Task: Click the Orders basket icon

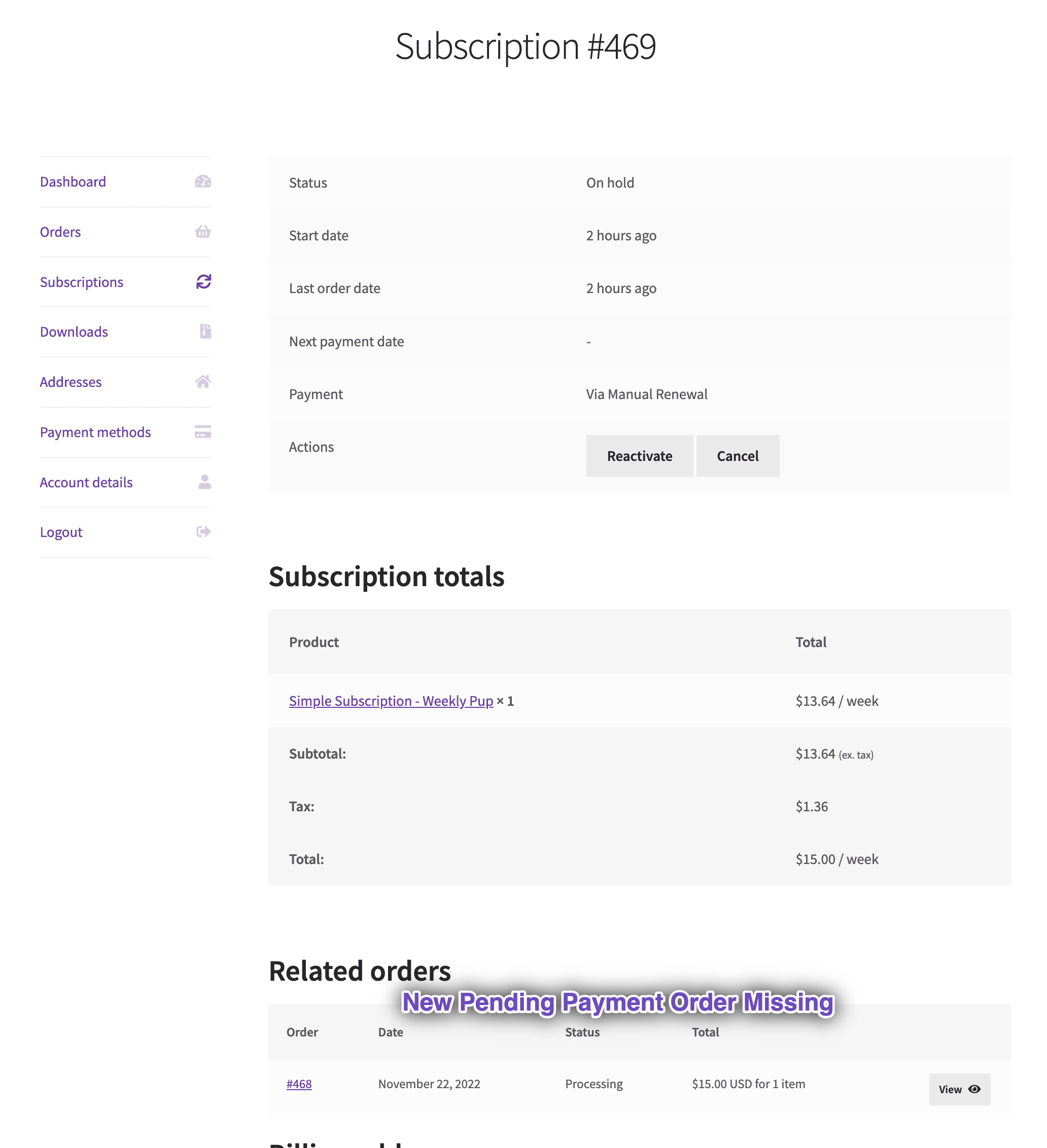Action: click(203, 232)
